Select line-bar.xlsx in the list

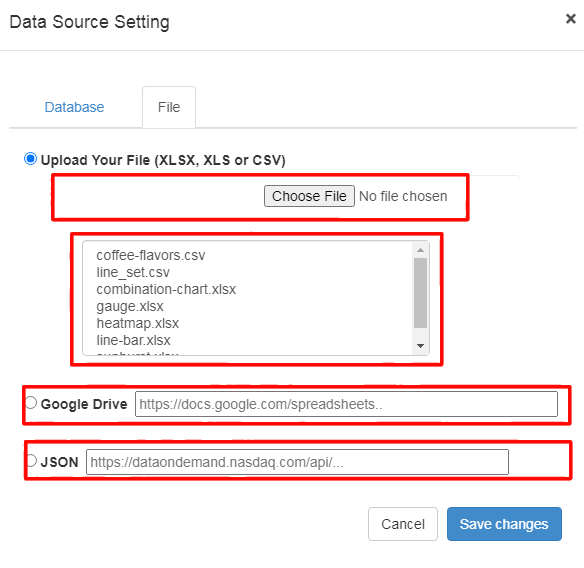tap(133, 340)
